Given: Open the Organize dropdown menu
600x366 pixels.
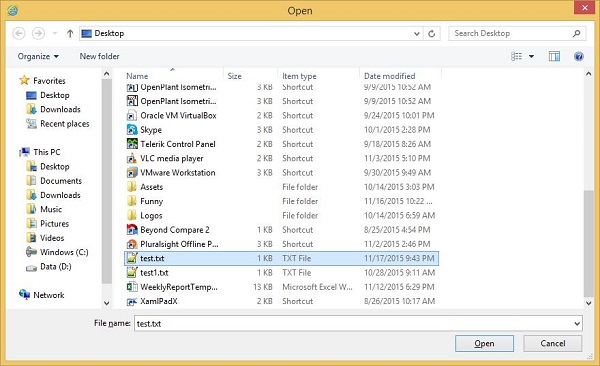Looking at the screenshot, I should click(38, 56).
